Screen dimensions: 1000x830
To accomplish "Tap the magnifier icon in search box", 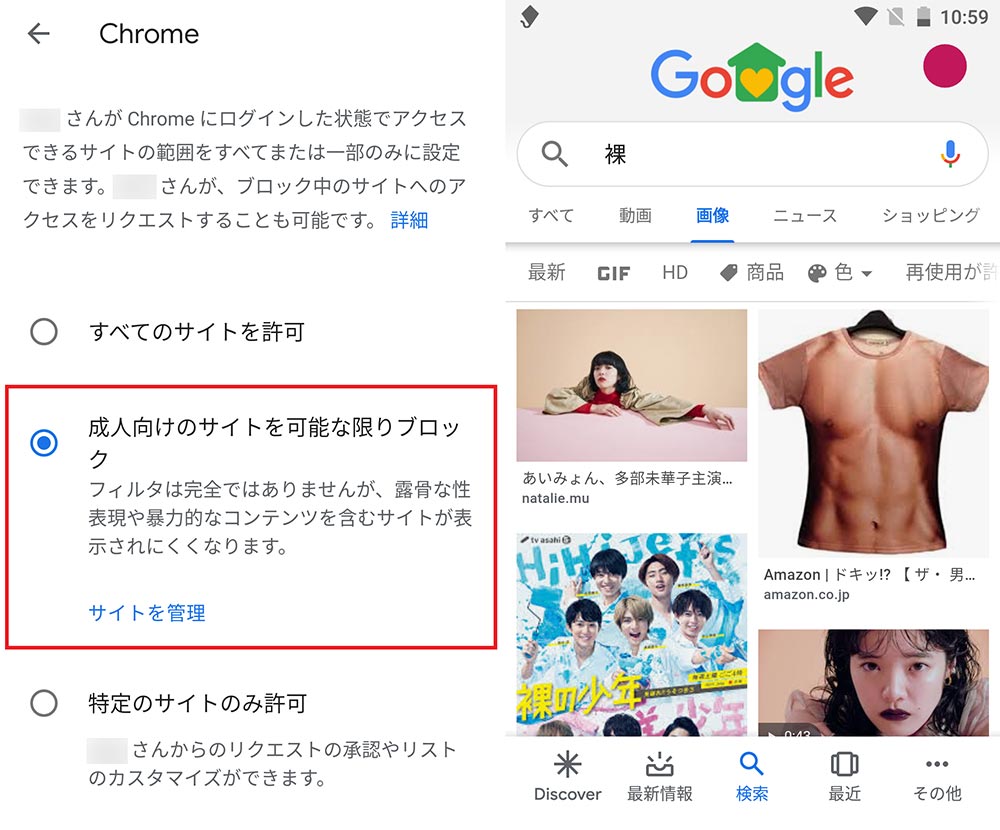I will (554, 154).
